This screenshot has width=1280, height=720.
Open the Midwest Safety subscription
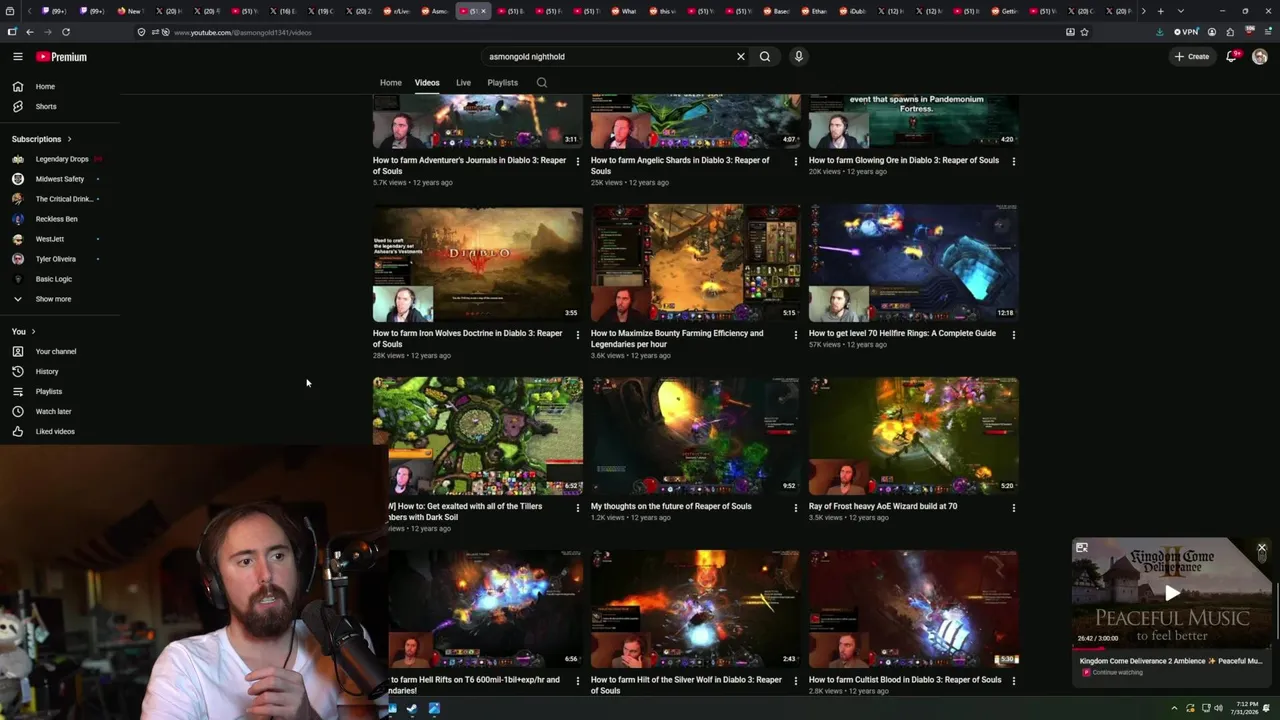(60, 179)
